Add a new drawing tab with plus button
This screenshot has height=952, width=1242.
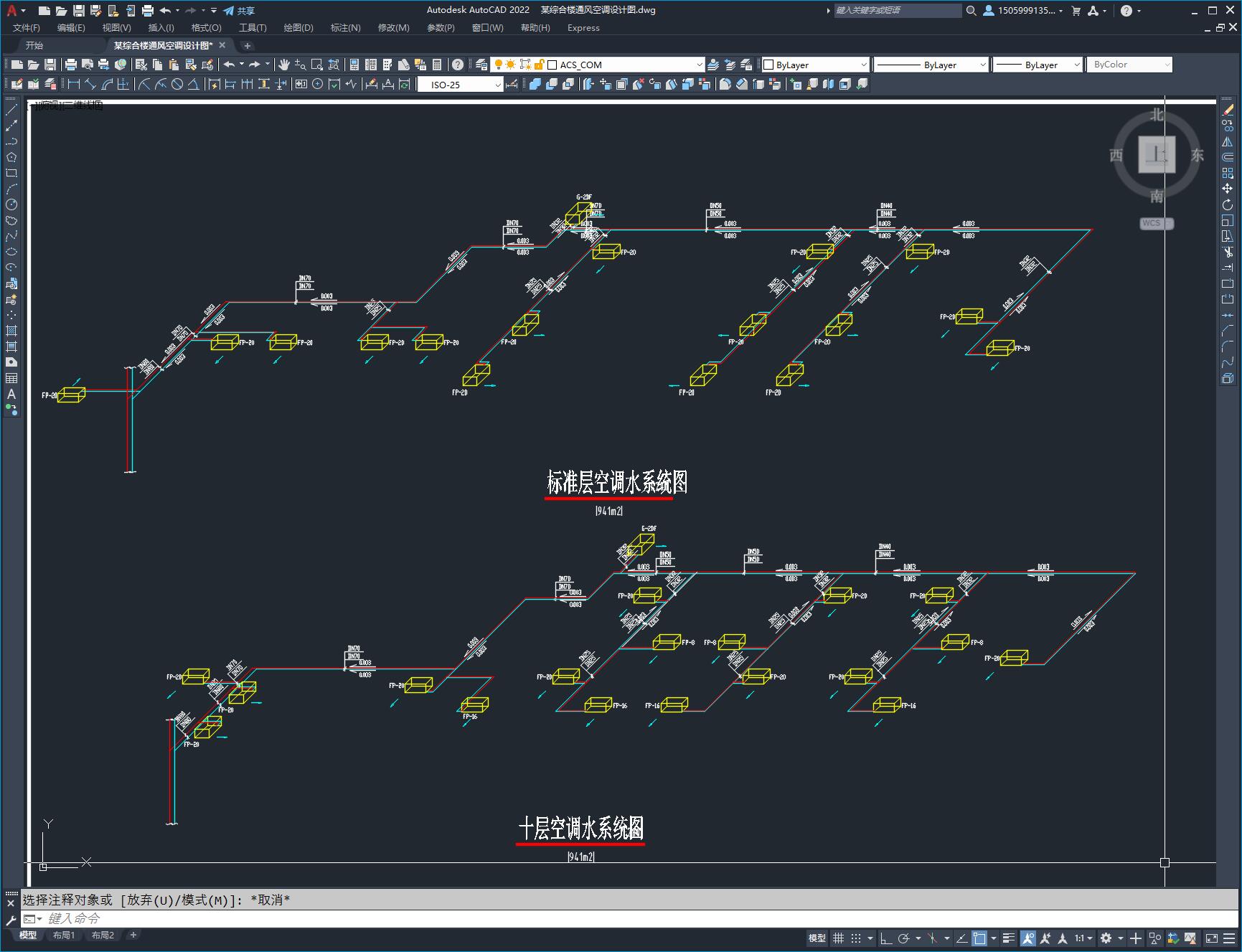(248, 45)
